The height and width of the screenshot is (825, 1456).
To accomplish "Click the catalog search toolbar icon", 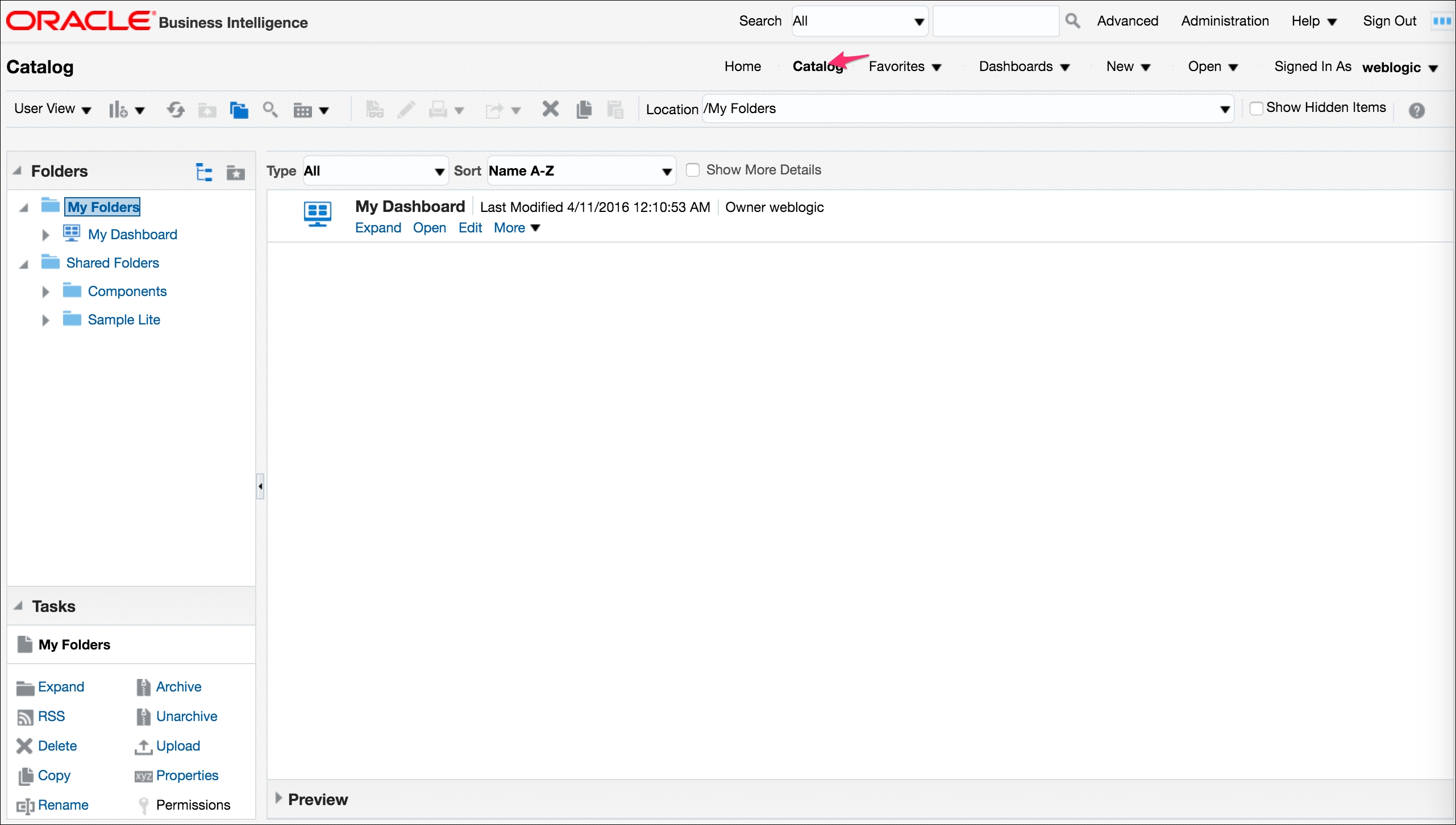I will pos(270,109).
